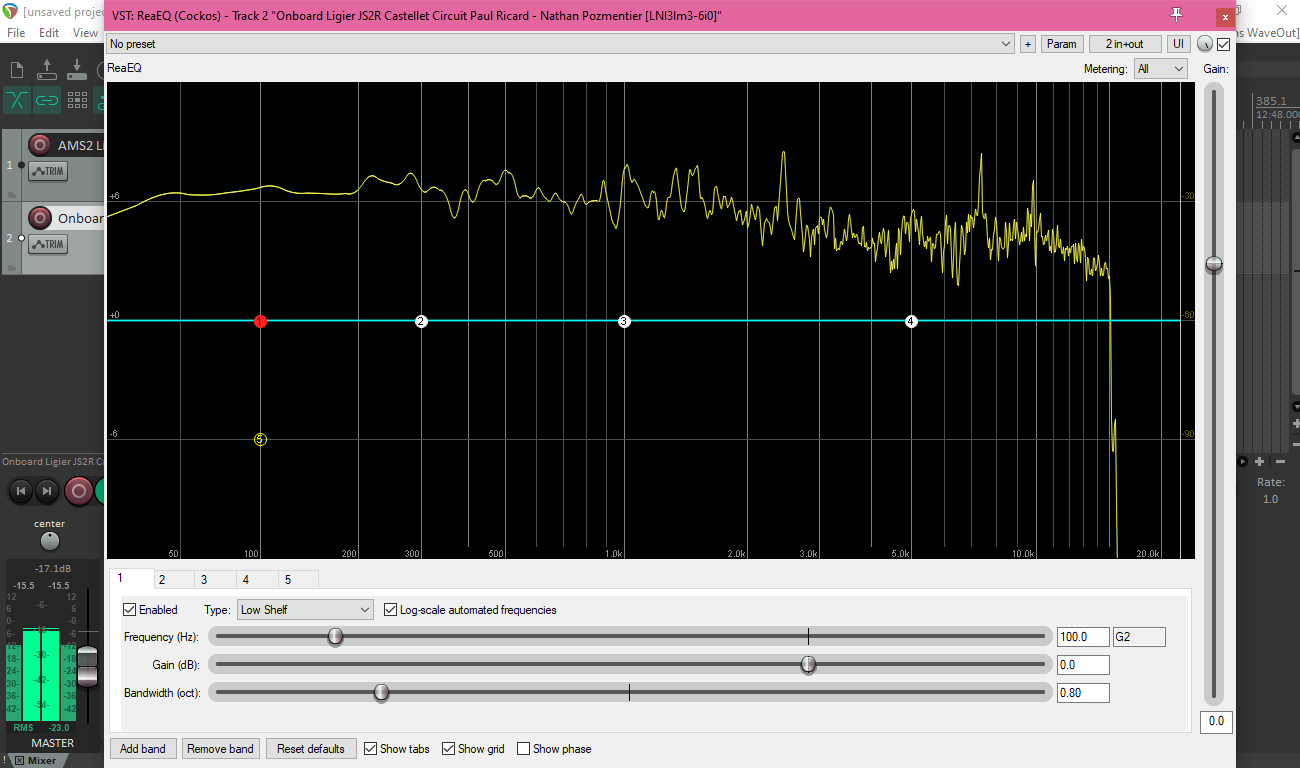Close the Mixer docker tab X

[x=19, y=760]
